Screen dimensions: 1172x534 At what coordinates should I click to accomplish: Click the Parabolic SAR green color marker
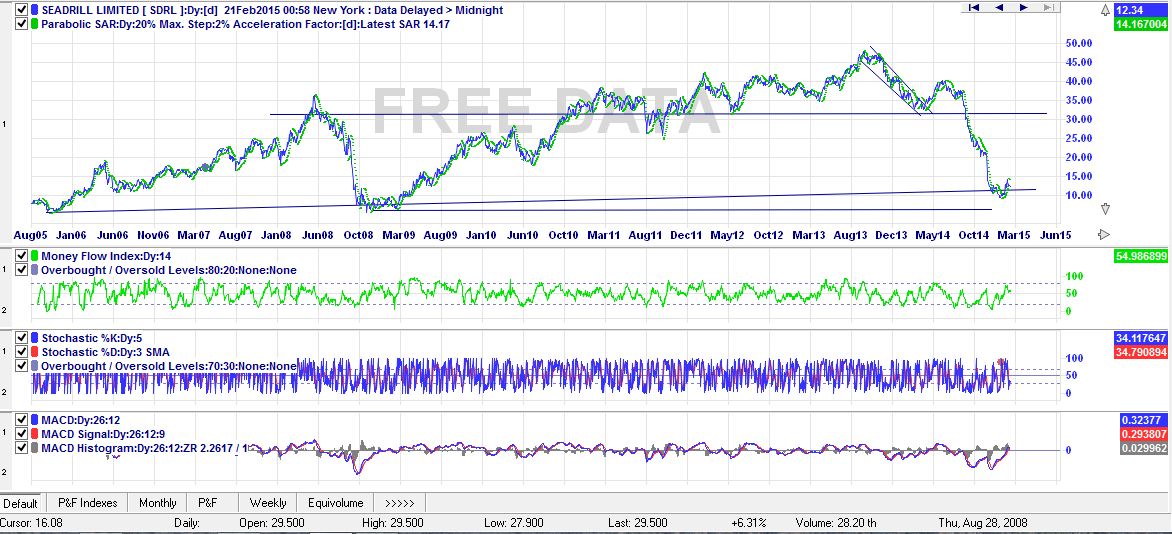click(34, 24)
